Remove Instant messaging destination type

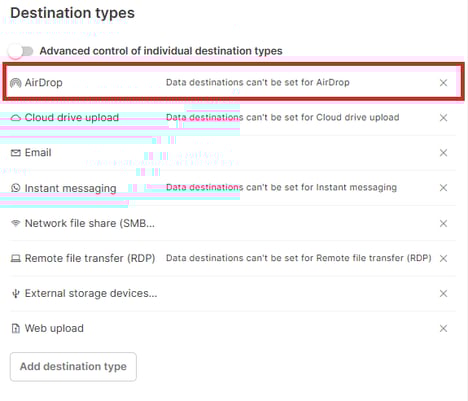[x=443, y=188]
